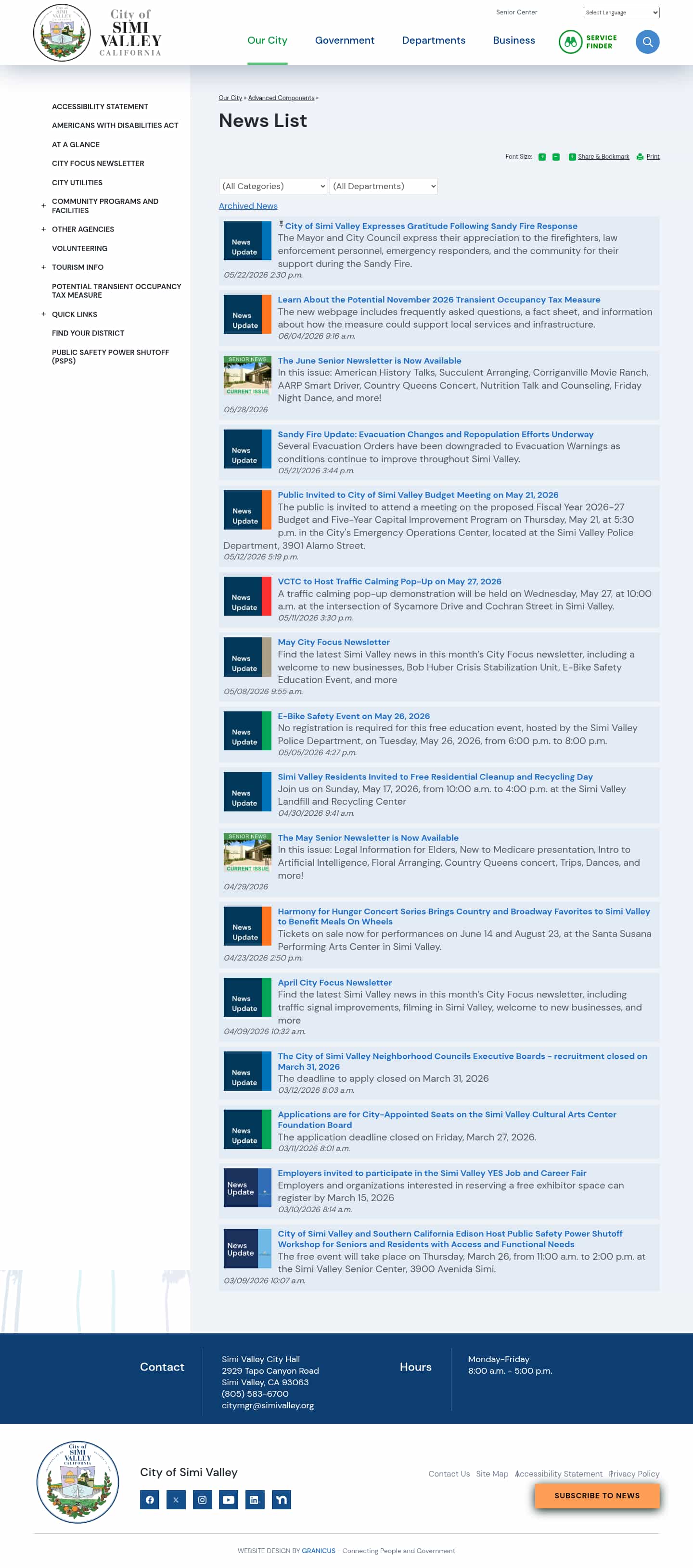Open Cultural Arts Center Foundation Board article
The image size is (693, 1568).
[x=447, y=1120]
